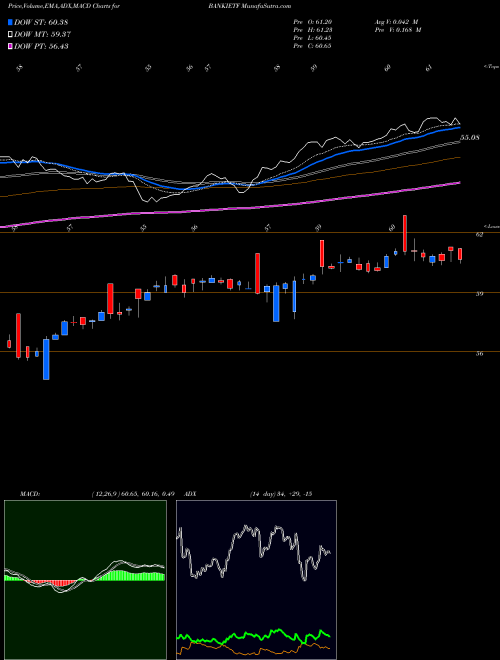Open the MACD histogram panel

85,580
